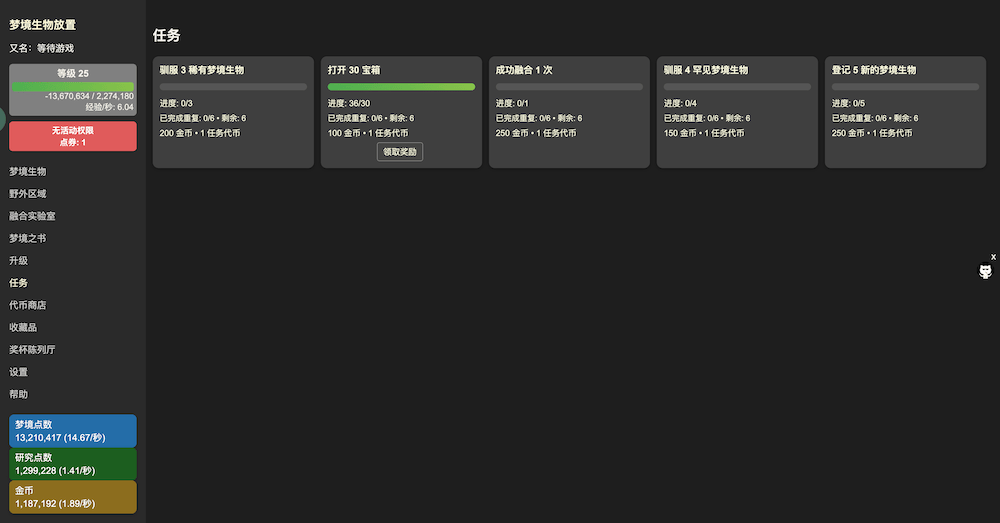
Task: Select 梦境之书 in the side menu
Action: [x=28, y=238]
